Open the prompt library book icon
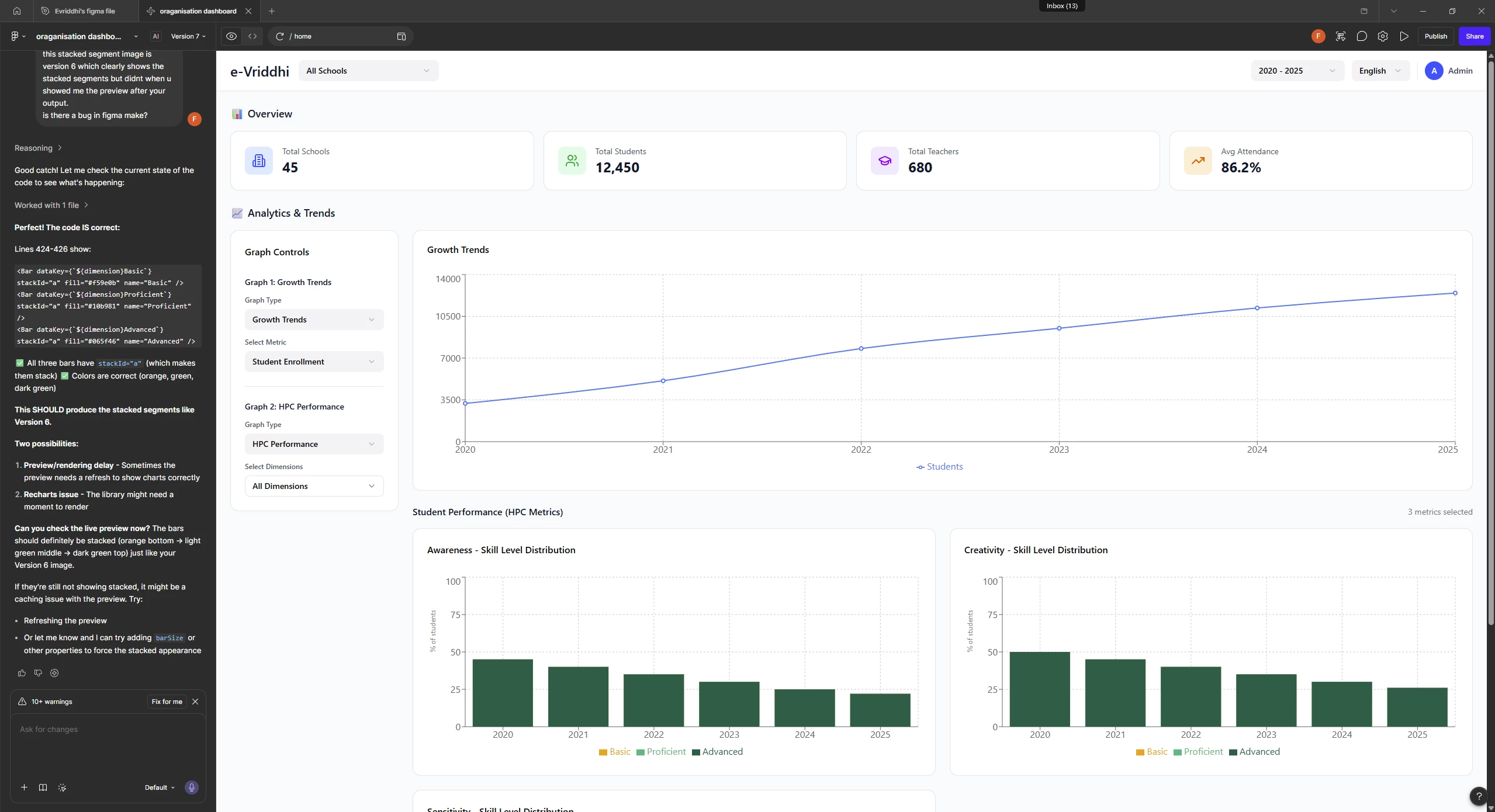 click(x=43, y=787)
